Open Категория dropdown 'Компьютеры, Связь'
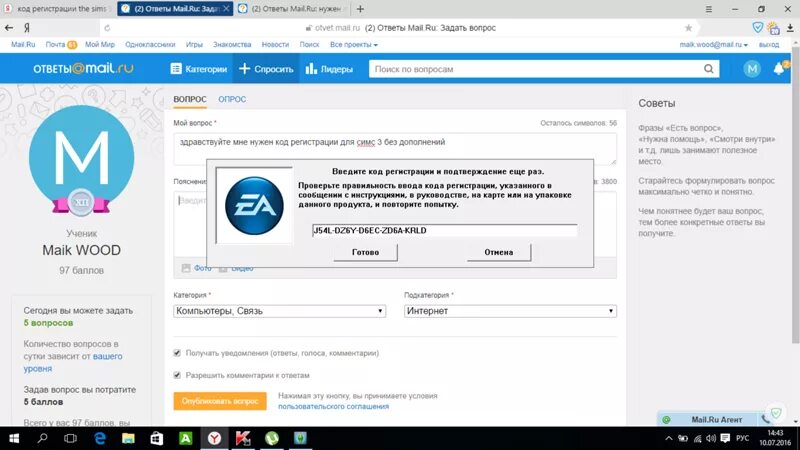The height and width of the screenshot is (450, 800). click(x=280, y=311)
